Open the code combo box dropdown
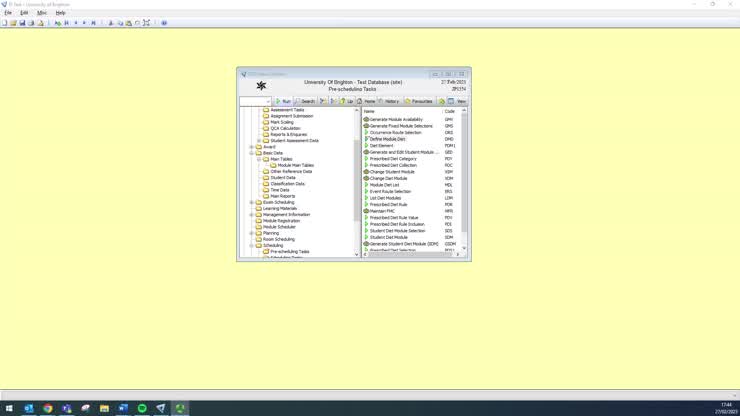Screen dimensions: 740x416 (x=268, y=102)
